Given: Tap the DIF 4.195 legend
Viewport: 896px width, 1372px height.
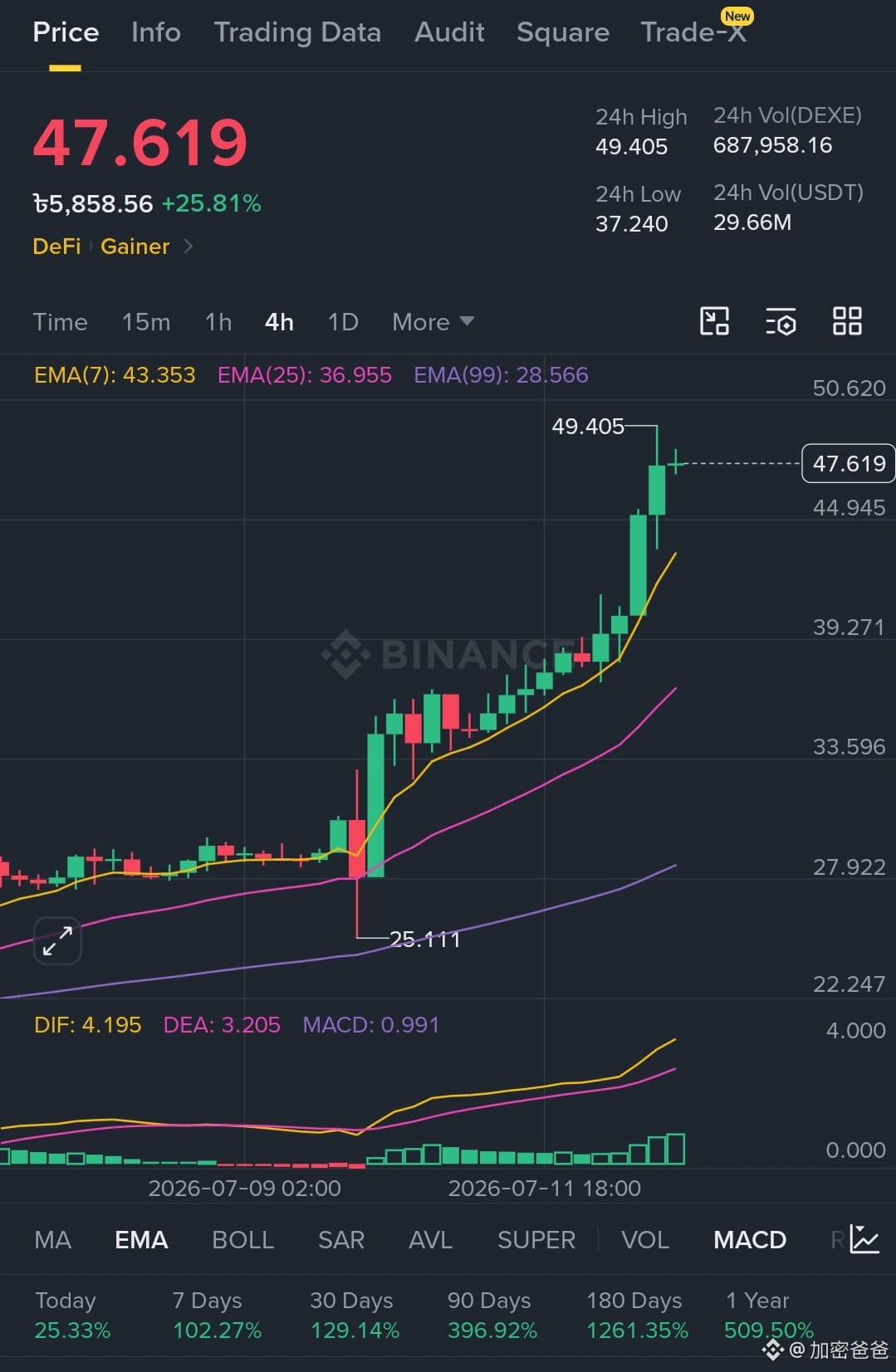Looking at the screenshot, I should (x=87, y=1025).
